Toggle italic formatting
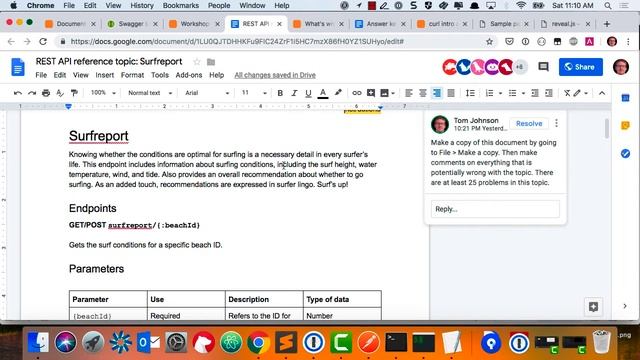 (x=294, y=93)
